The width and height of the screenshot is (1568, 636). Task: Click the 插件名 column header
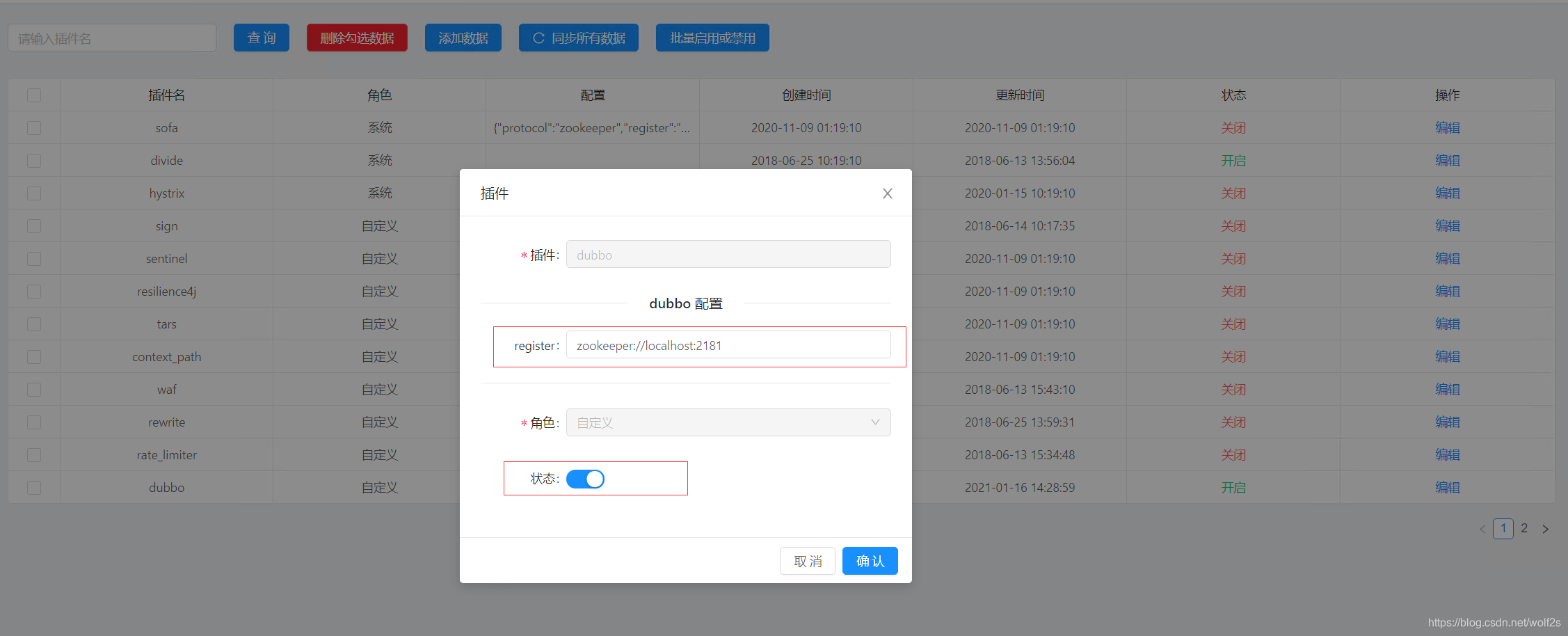[166, 95]
